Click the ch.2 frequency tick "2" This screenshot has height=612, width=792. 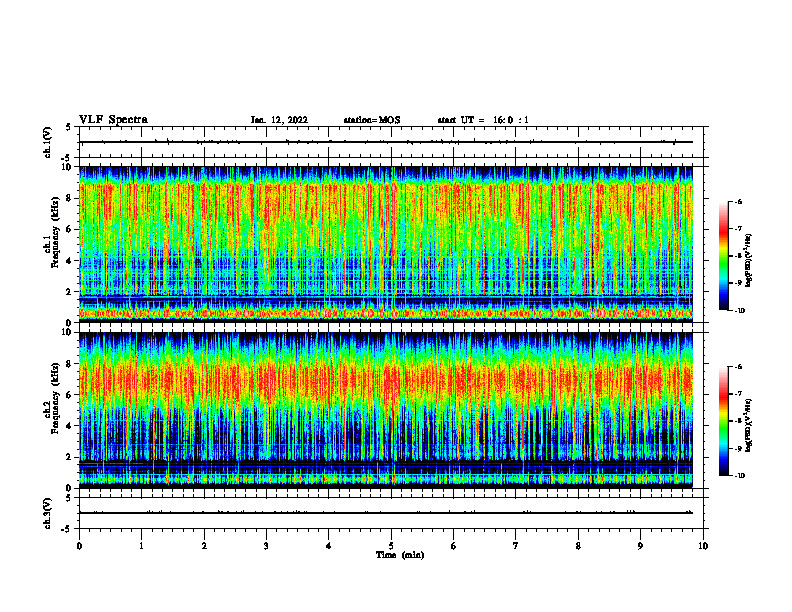coord(70,457)
